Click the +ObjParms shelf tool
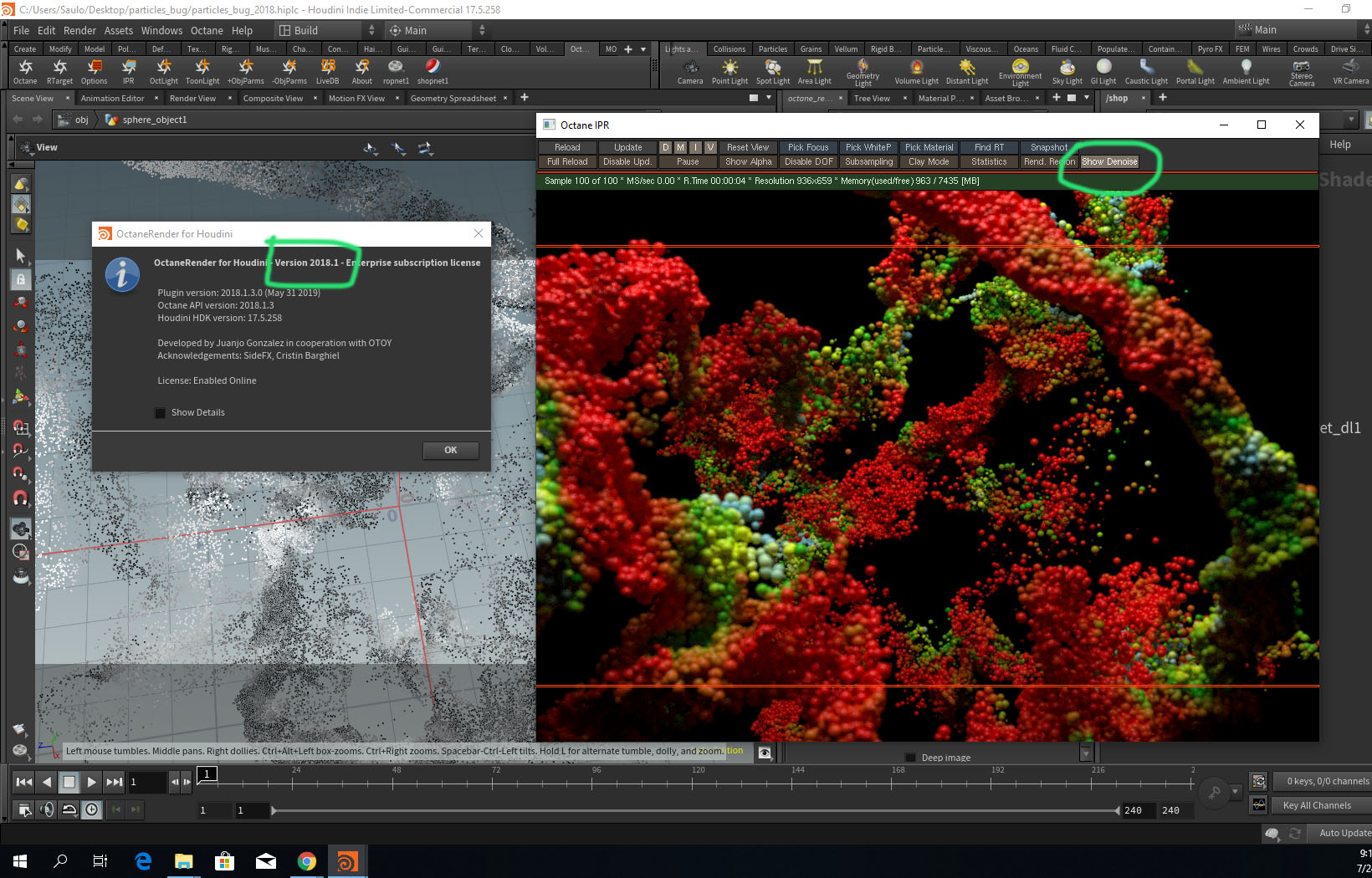The width and height of the screenshot is (1372, 878). coord(246,71)
